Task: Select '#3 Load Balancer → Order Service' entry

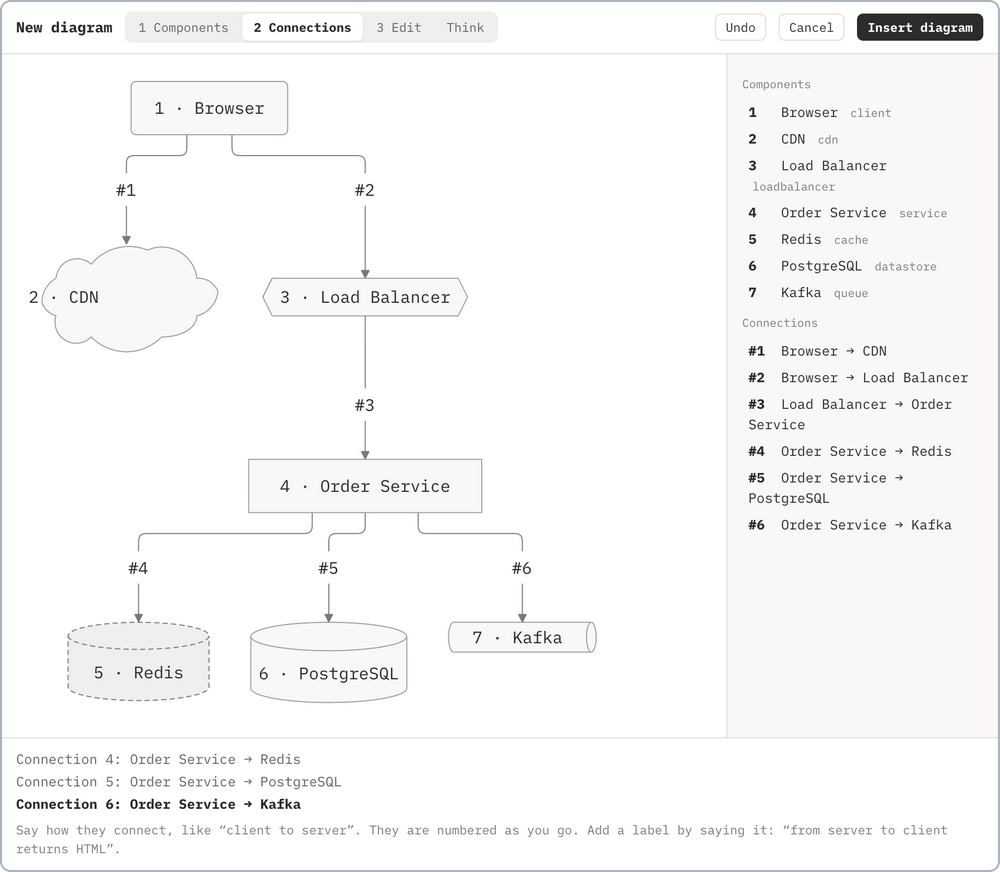Action: pyautogui.click(x=850, y=414)
